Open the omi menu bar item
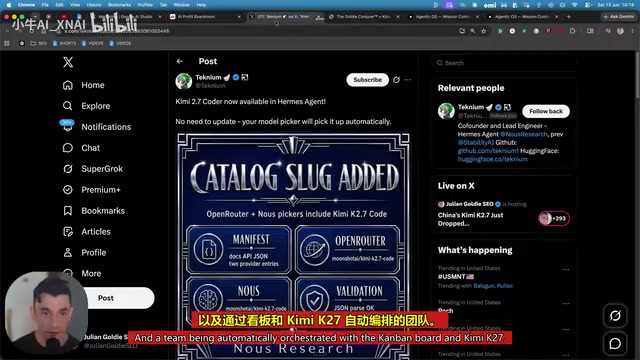This screenshot has width=640, height=360. tap(490, 5)
